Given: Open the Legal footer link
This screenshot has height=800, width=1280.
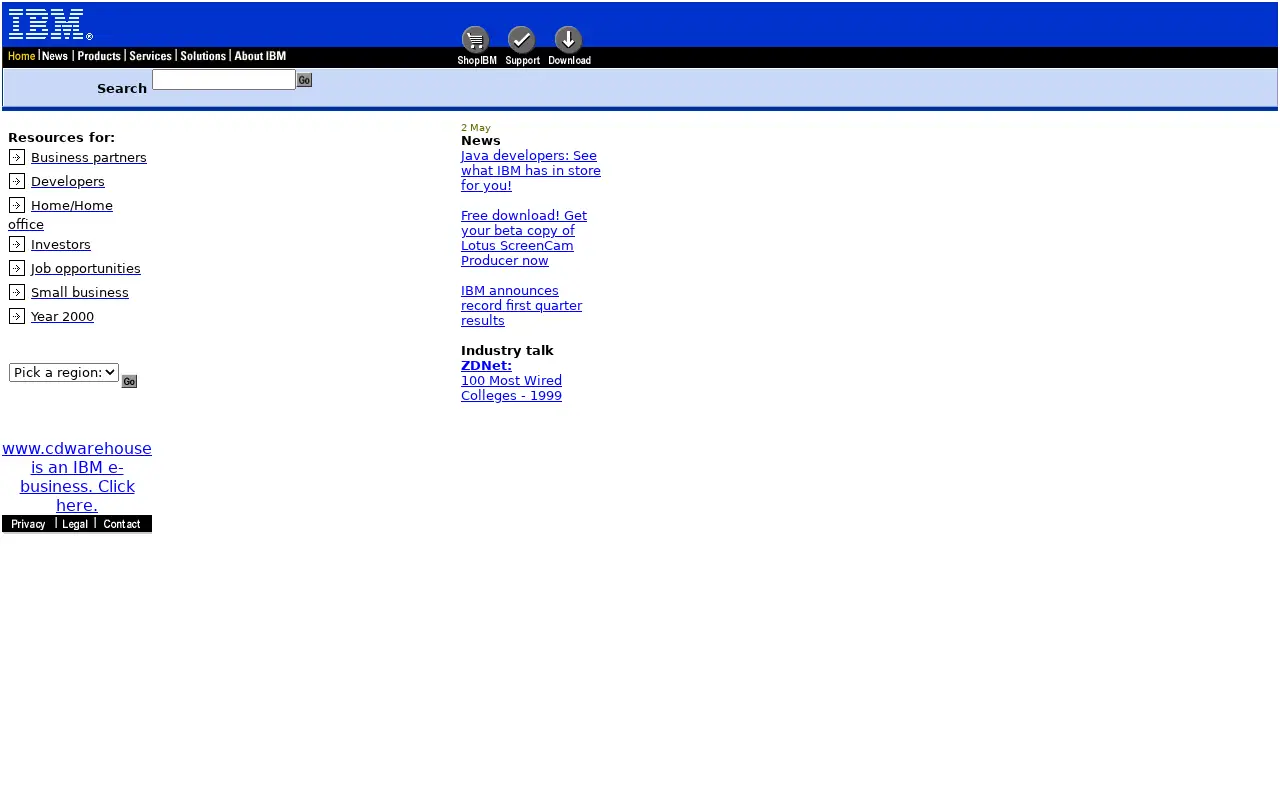Looking at the screenshot, I should [75, 524].
